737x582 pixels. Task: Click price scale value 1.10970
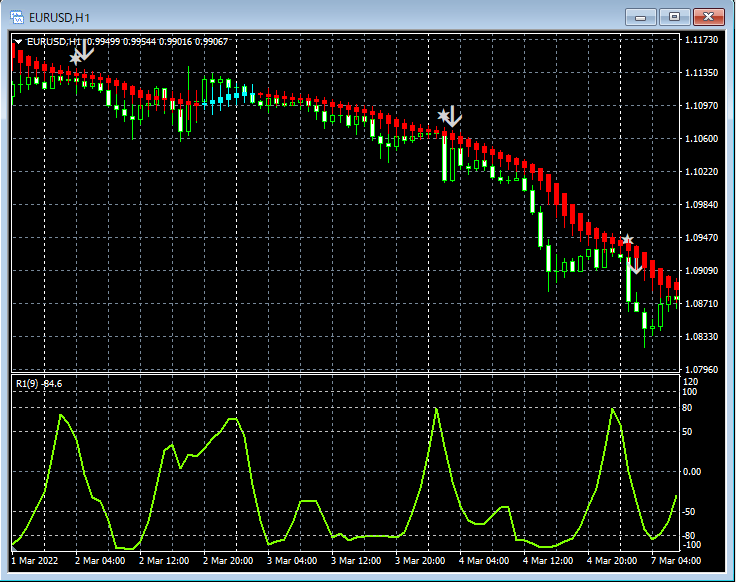point(701,106)
